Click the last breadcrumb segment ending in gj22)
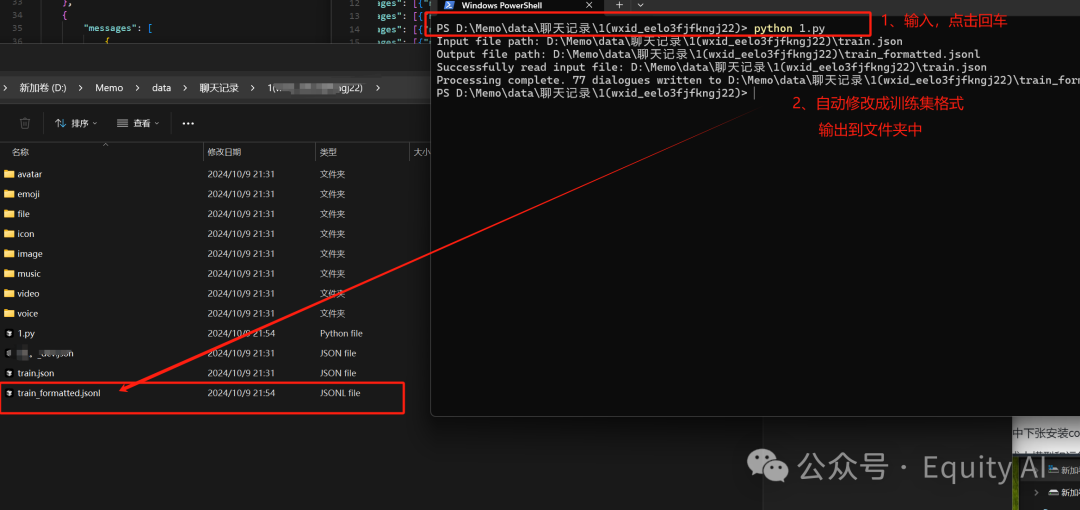1080x510 pixels. 315,88
